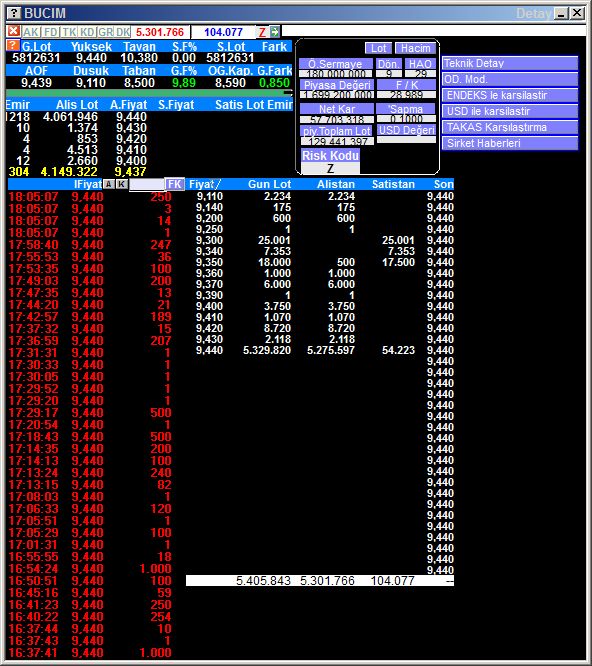Click the green arrow icon beside Z
Viewport: 592px width, 666px height.
(275, 32)
